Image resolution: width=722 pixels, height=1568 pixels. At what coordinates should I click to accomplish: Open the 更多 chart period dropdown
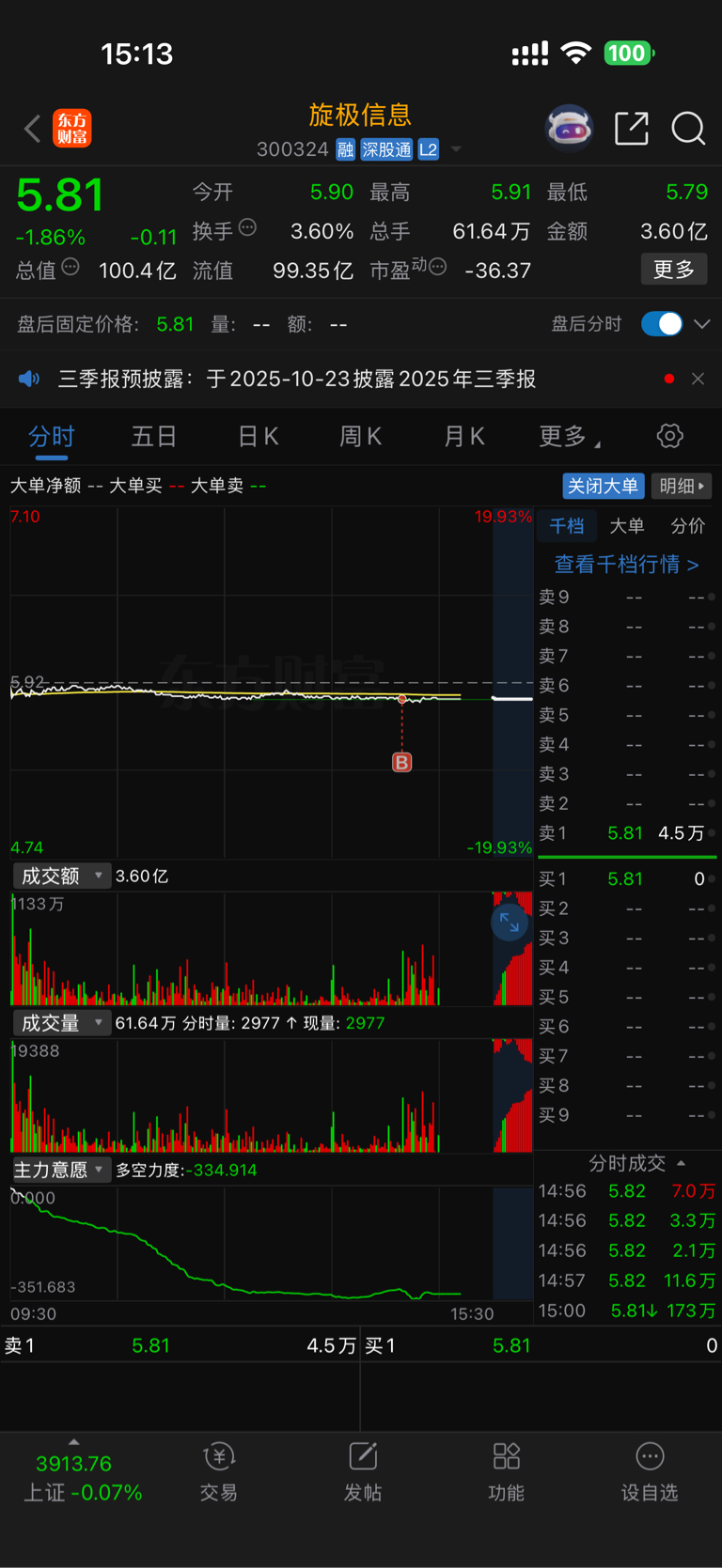click(570, 437)
